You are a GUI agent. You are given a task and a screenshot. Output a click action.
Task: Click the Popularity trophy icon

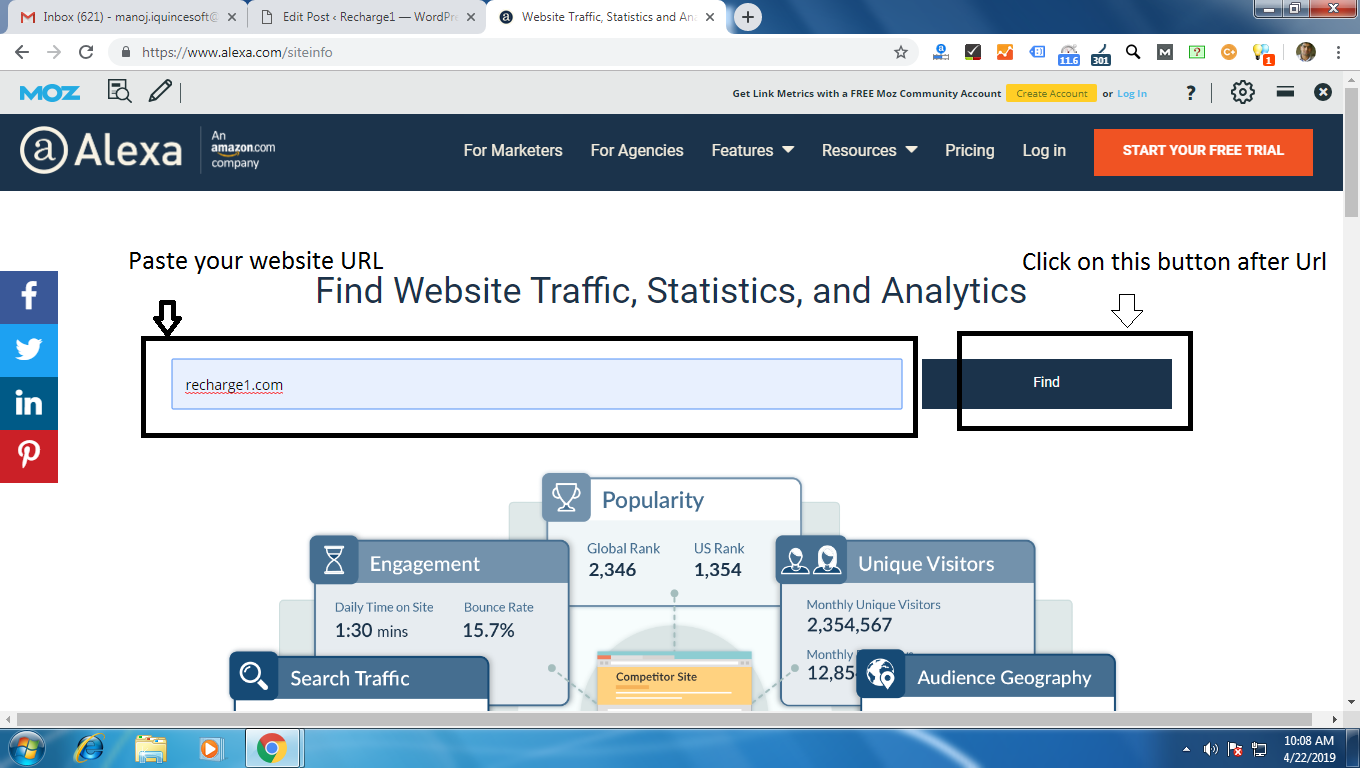click(566, 497)
